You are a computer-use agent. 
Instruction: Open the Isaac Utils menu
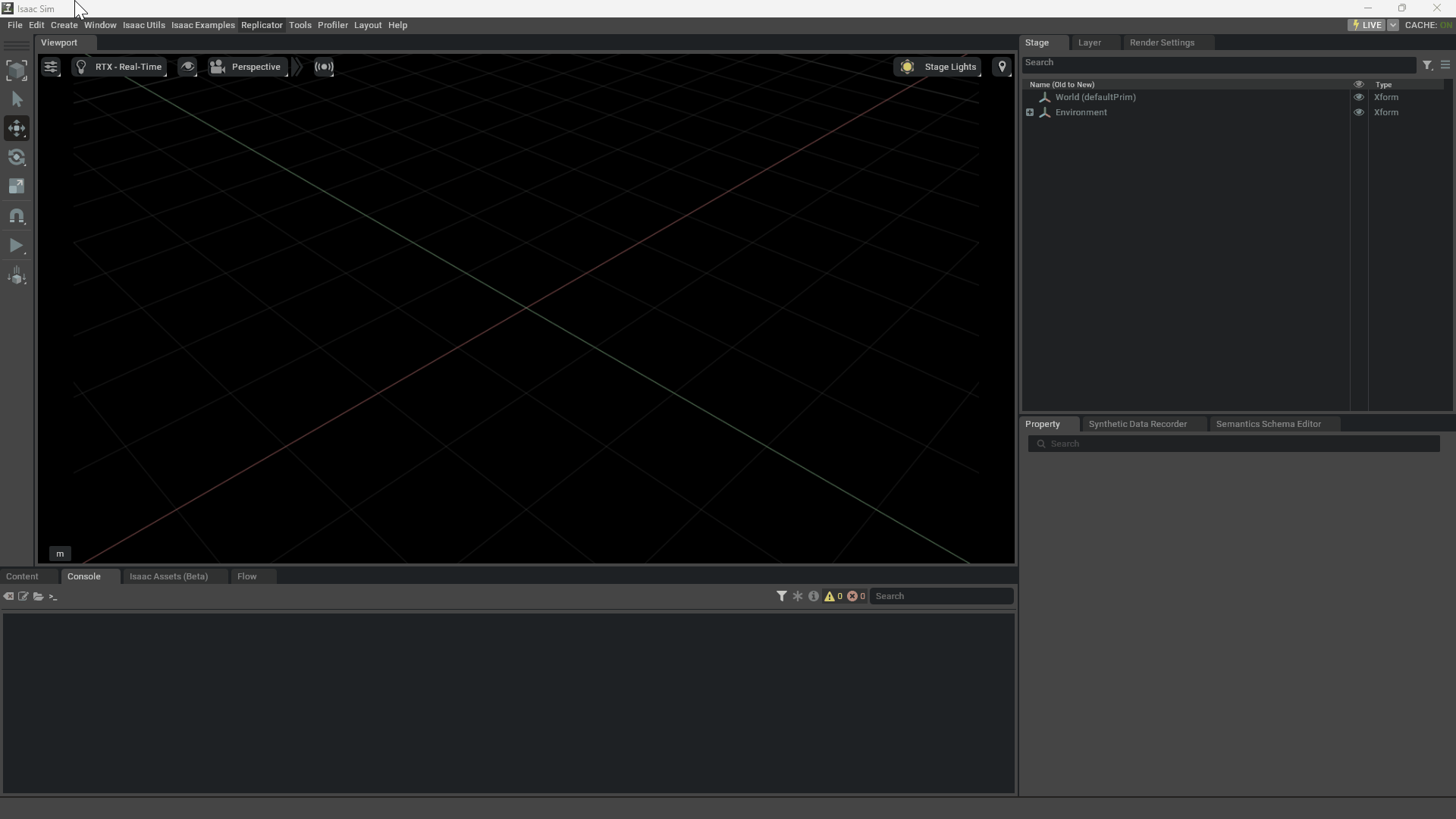143,25
